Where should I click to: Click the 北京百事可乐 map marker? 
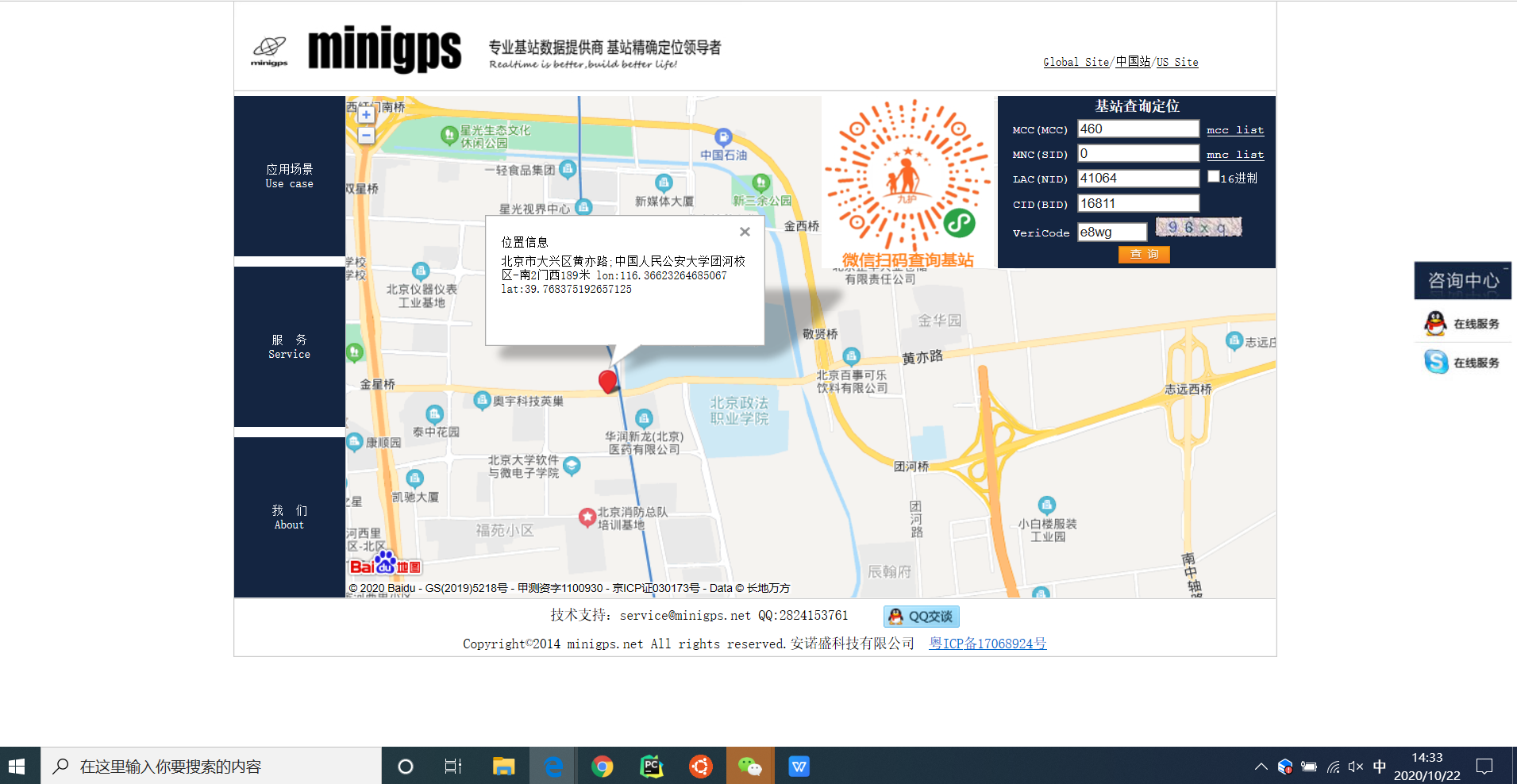coord(851,356)
